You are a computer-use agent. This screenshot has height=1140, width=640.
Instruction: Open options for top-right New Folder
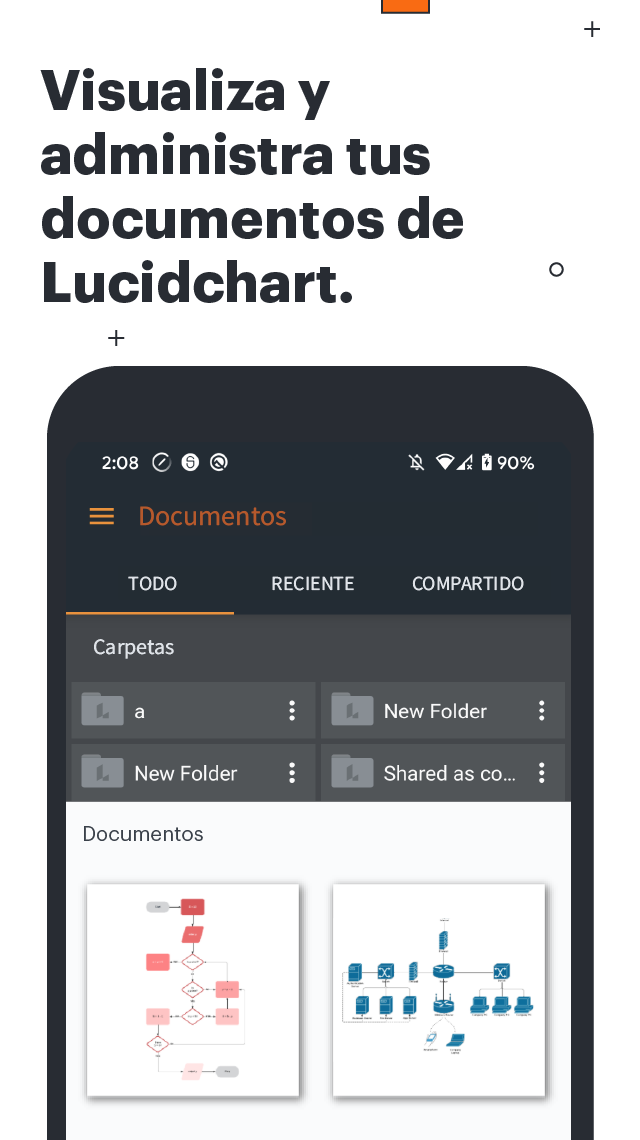(541, 710)
